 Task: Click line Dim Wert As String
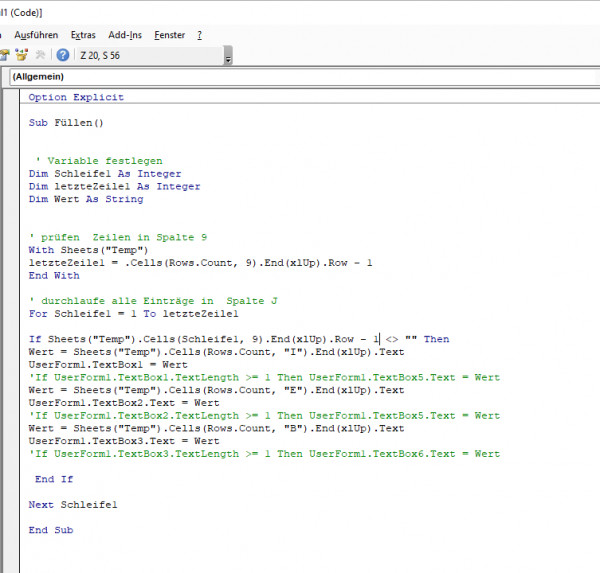86,199
